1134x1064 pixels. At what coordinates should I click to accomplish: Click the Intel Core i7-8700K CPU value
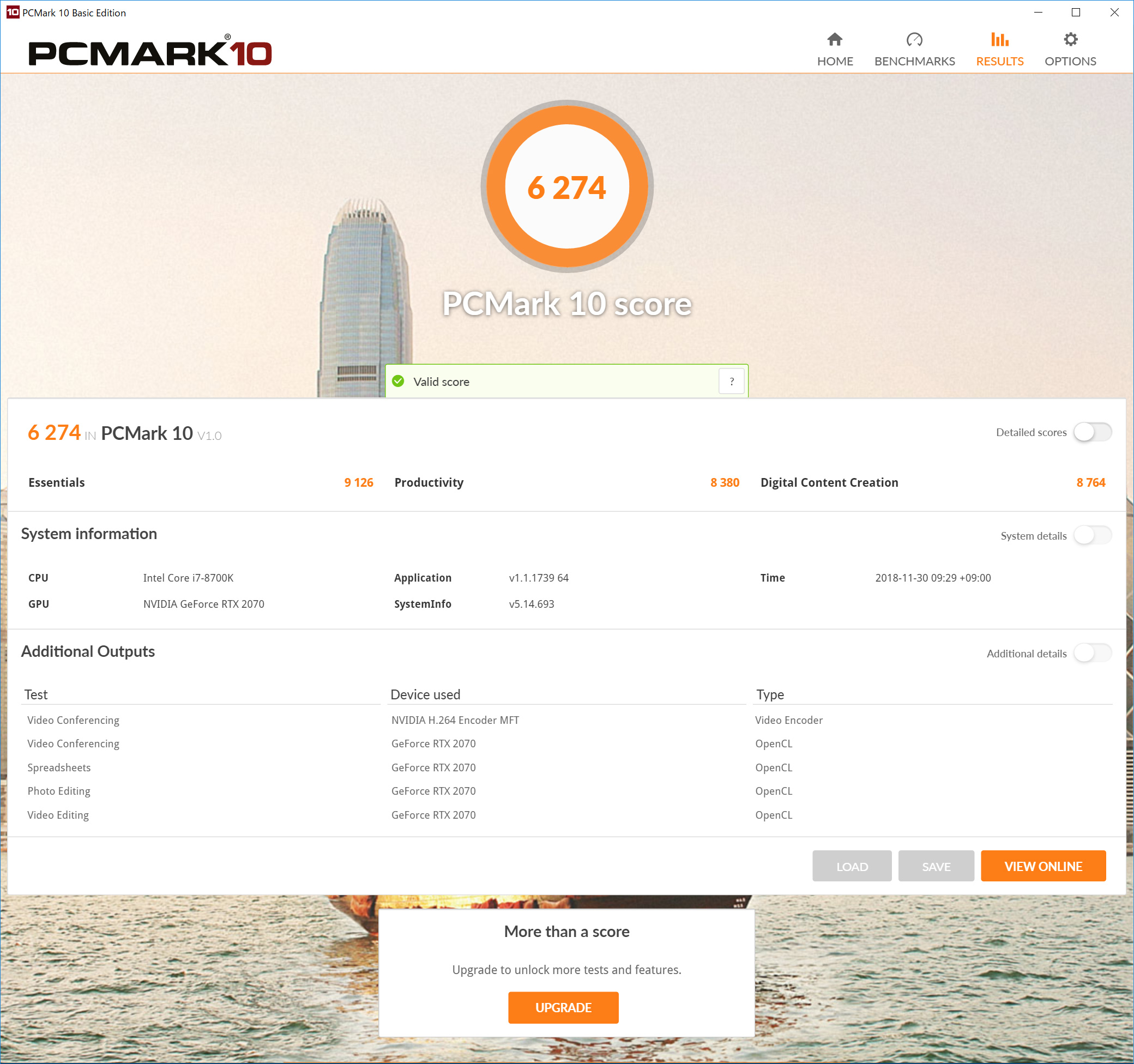click(x=188, y=578)
